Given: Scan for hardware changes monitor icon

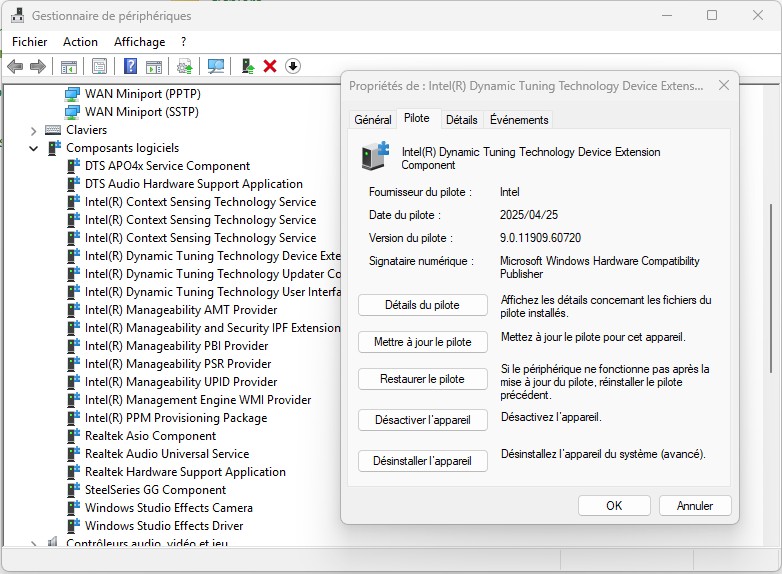Looking at the screenshot, I should [x=215, y=66].
